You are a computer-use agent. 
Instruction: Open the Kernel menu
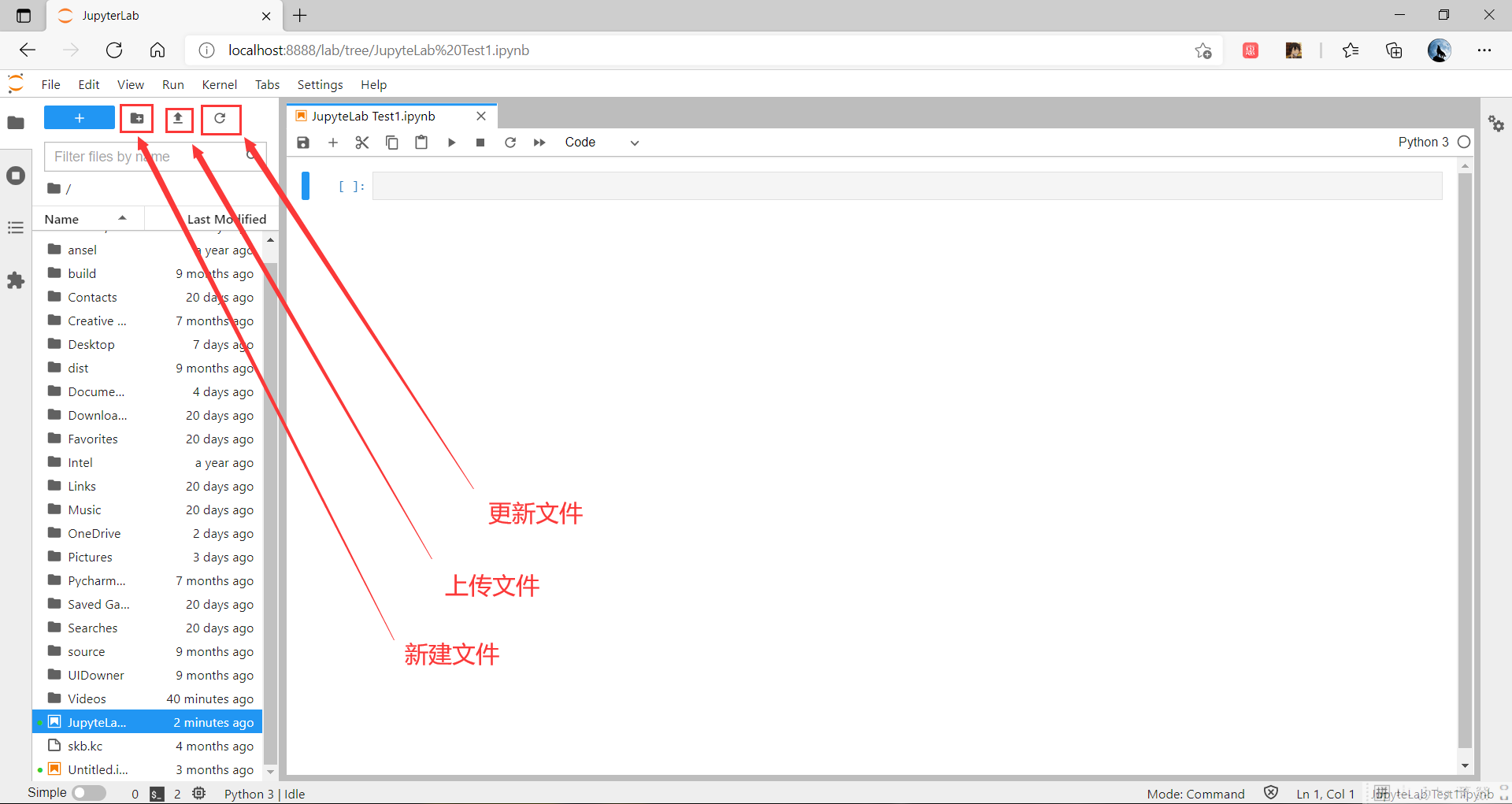219,84
